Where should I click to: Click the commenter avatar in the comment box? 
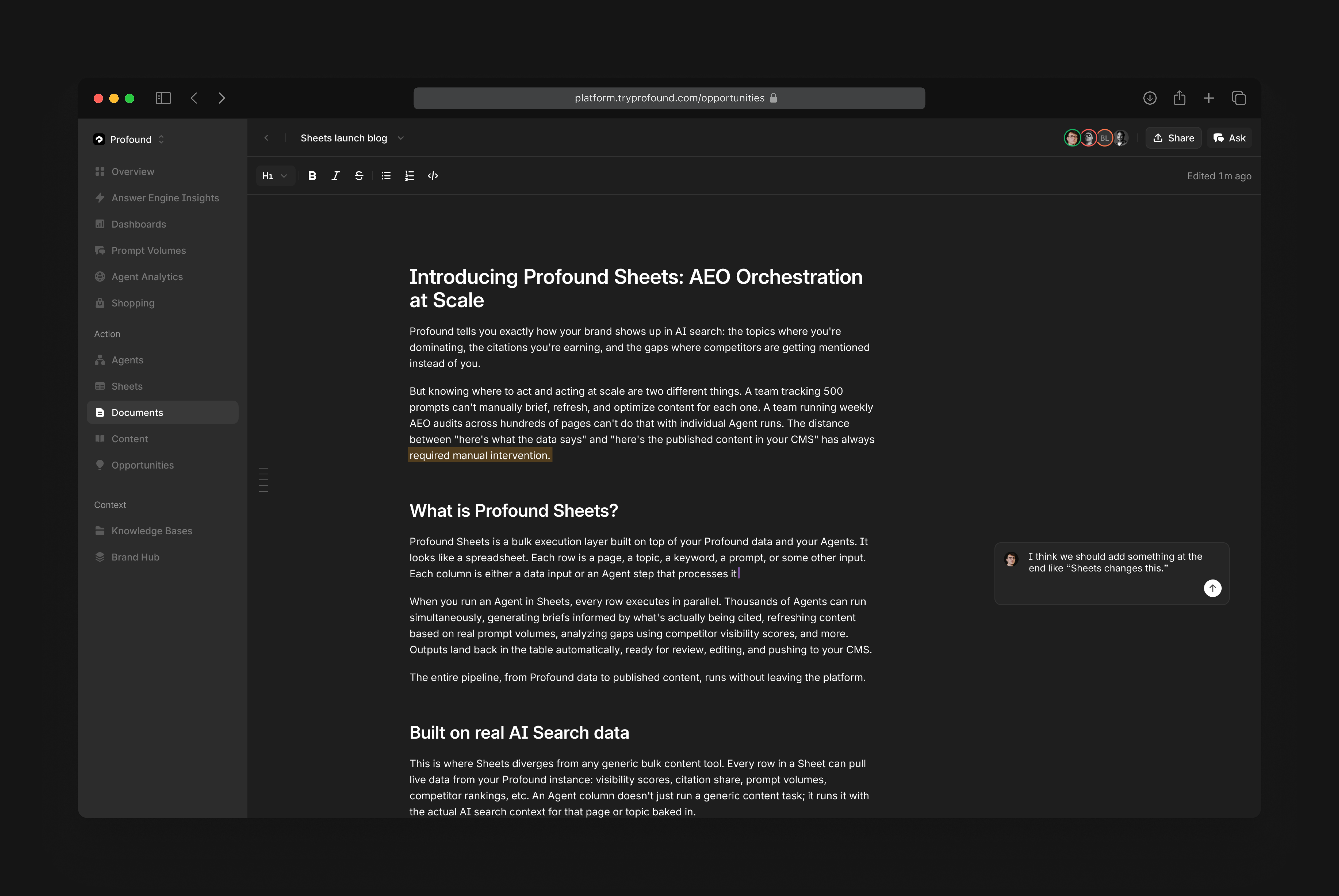coord(1011,559)
